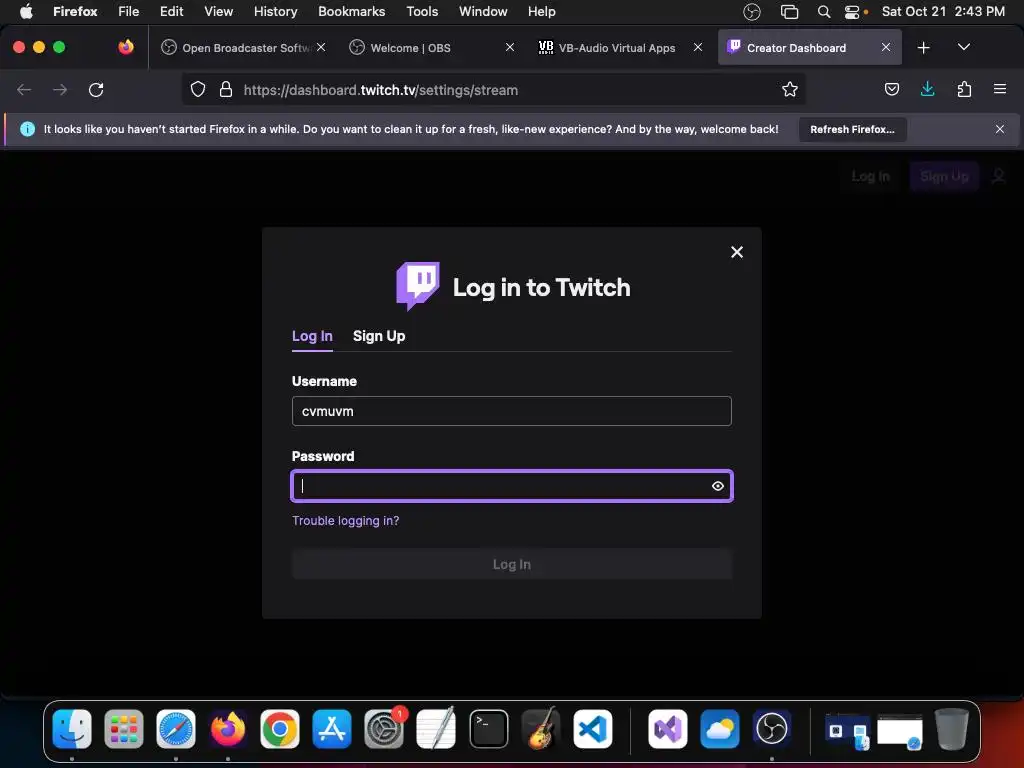
Task: Open the Edit menu
Action: coord(171,11)
